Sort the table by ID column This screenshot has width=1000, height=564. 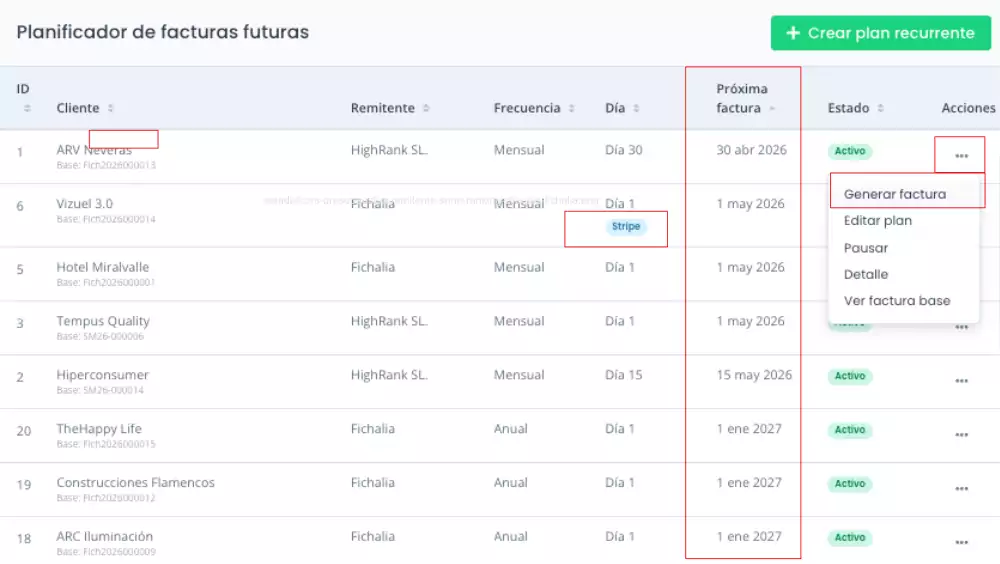27,108
